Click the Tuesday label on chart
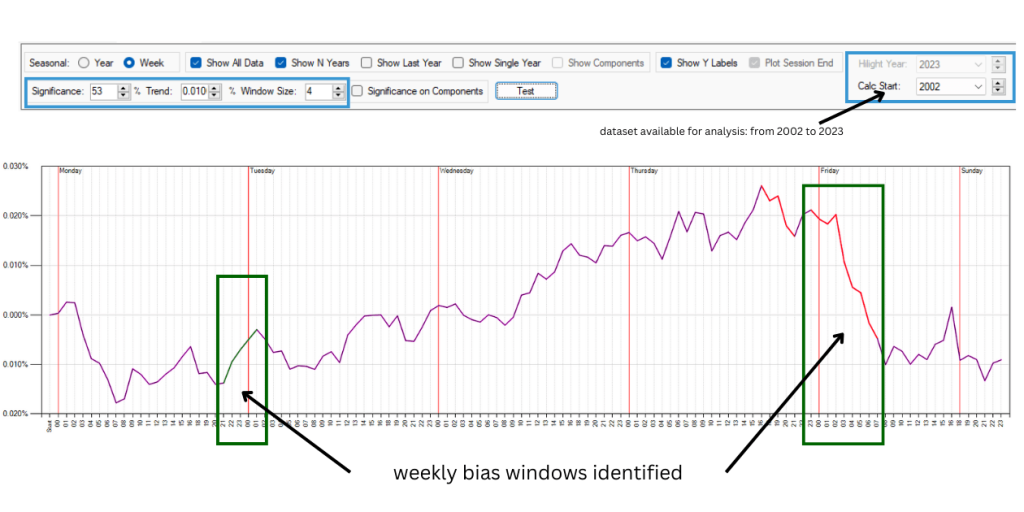This screenshot has width=1024, height=512. pyautogui.click(x=263, y=170)
